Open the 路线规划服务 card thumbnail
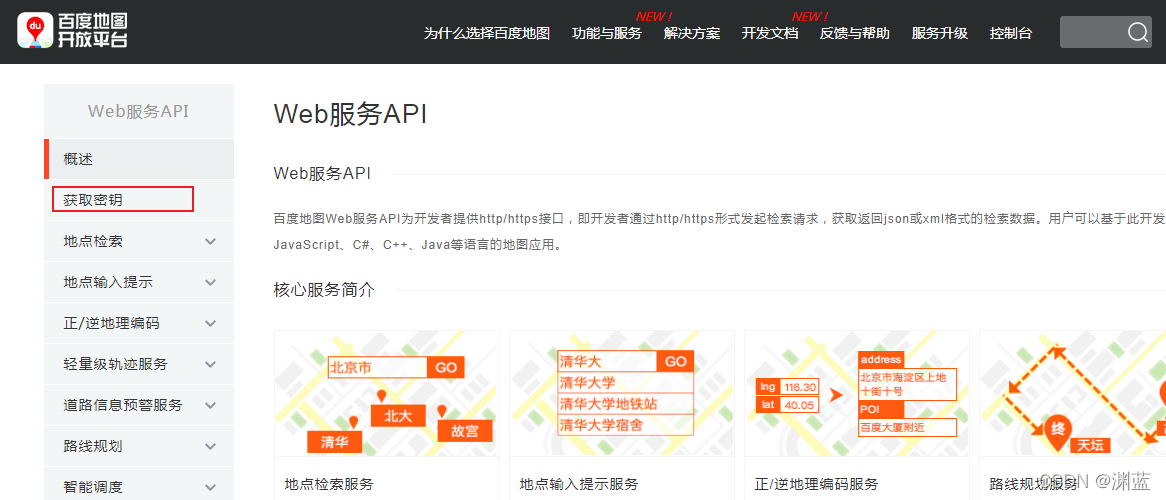This screenshot has width=1166, height=500. tap(1072, 394)
